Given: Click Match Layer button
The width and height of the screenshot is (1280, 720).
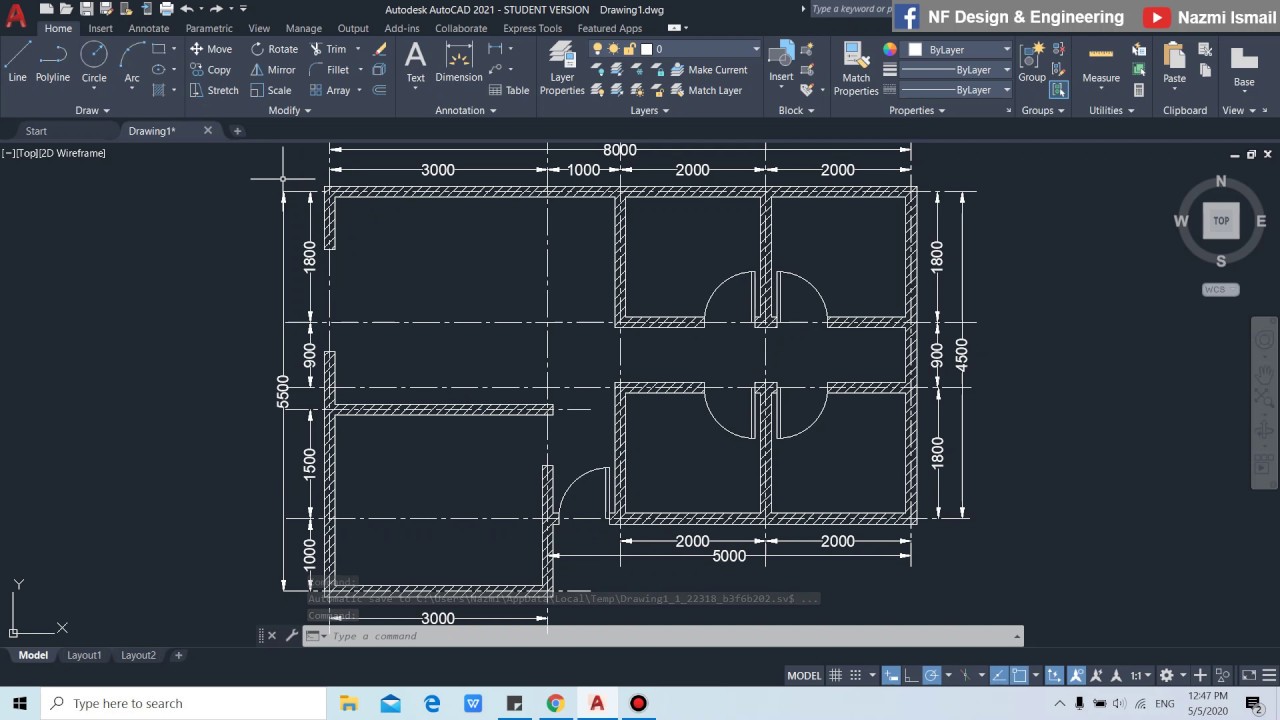Looking at the screenshot, I should click(x=705, y=90).
